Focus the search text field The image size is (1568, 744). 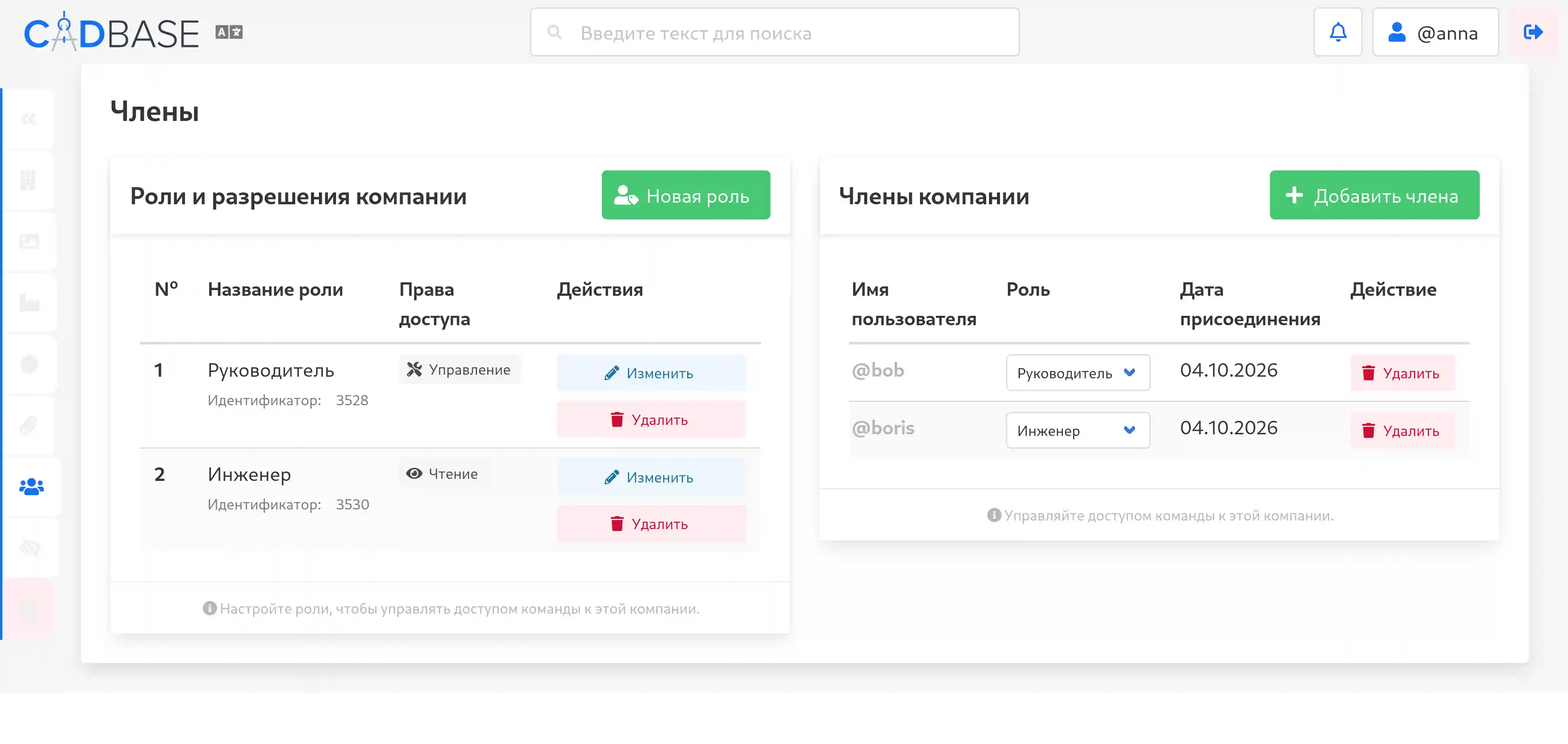[774, 32]
